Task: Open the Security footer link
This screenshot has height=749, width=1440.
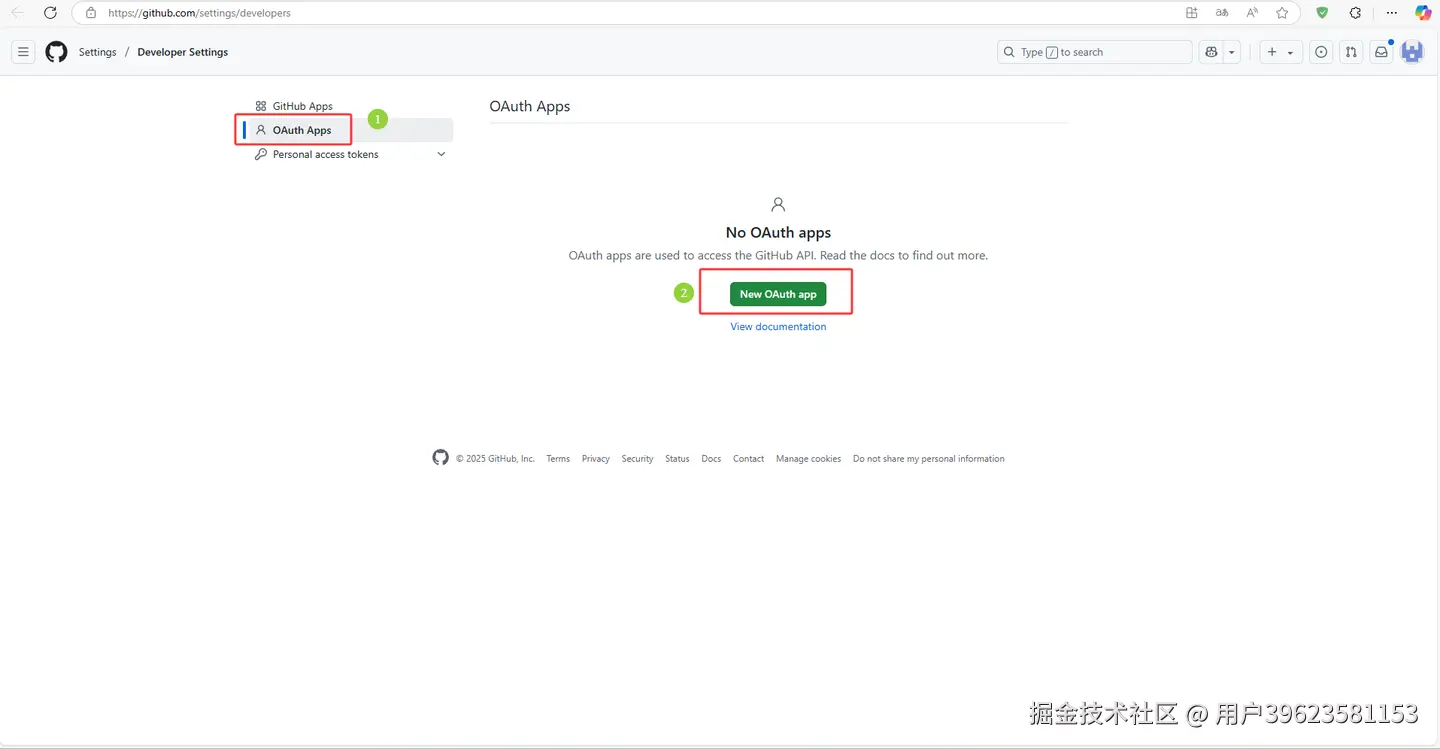Action: pos(637,459)
